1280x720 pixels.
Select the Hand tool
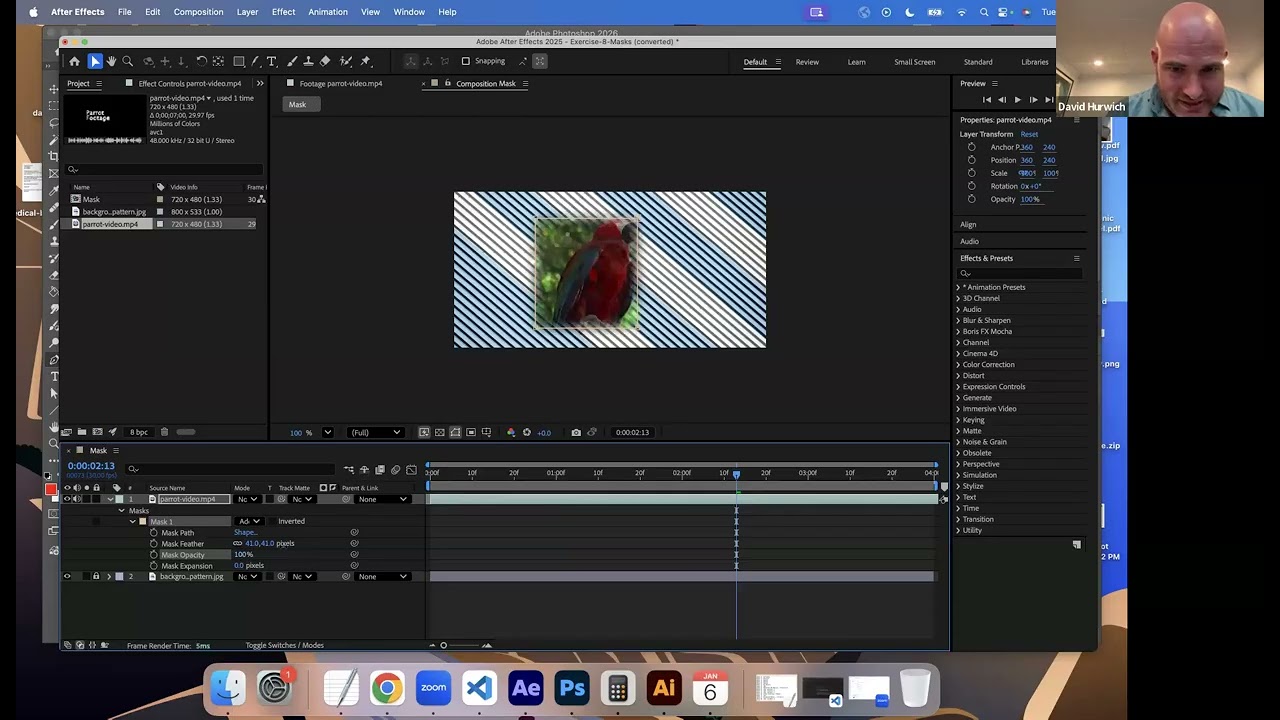[111, 61]
